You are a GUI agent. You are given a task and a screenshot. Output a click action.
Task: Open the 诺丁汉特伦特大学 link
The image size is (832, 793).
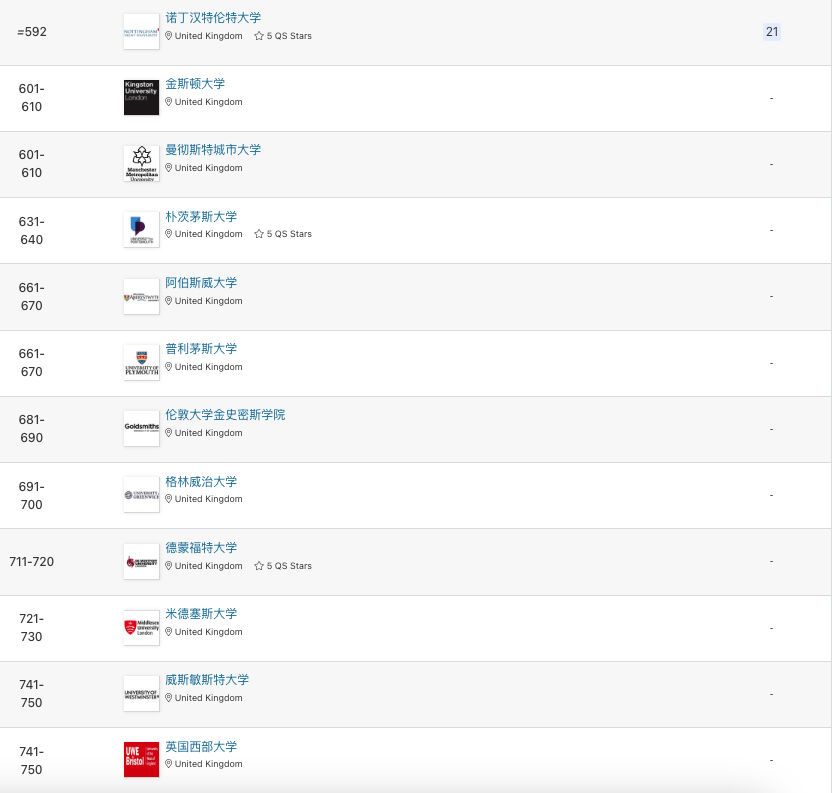213,18
